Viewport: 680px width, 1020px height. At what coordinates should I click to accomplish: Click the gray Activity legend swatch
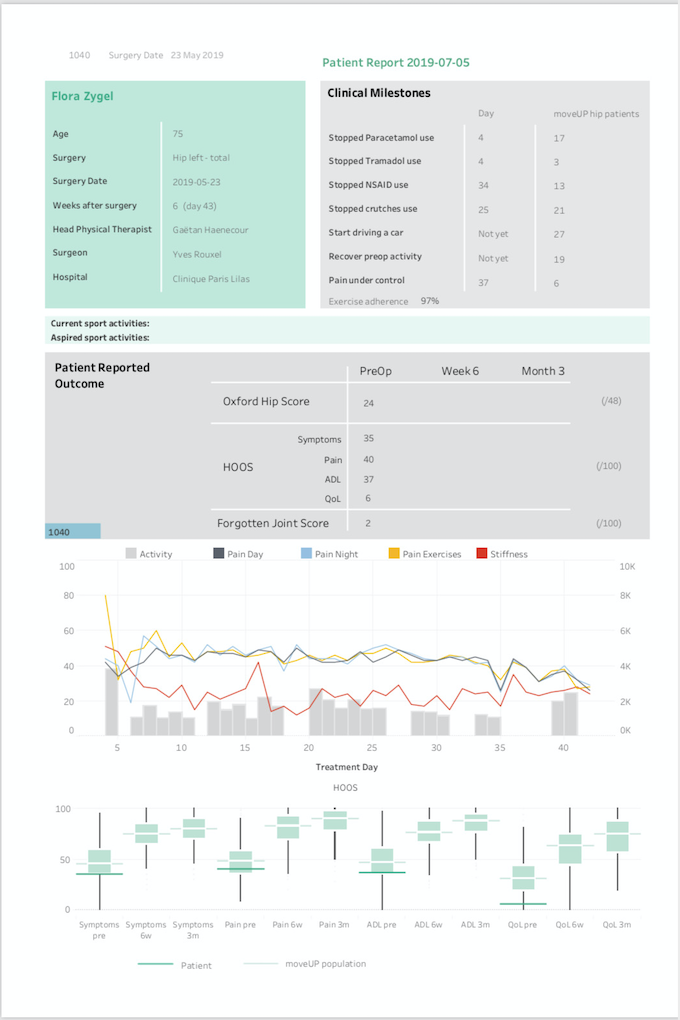(131, 554)
